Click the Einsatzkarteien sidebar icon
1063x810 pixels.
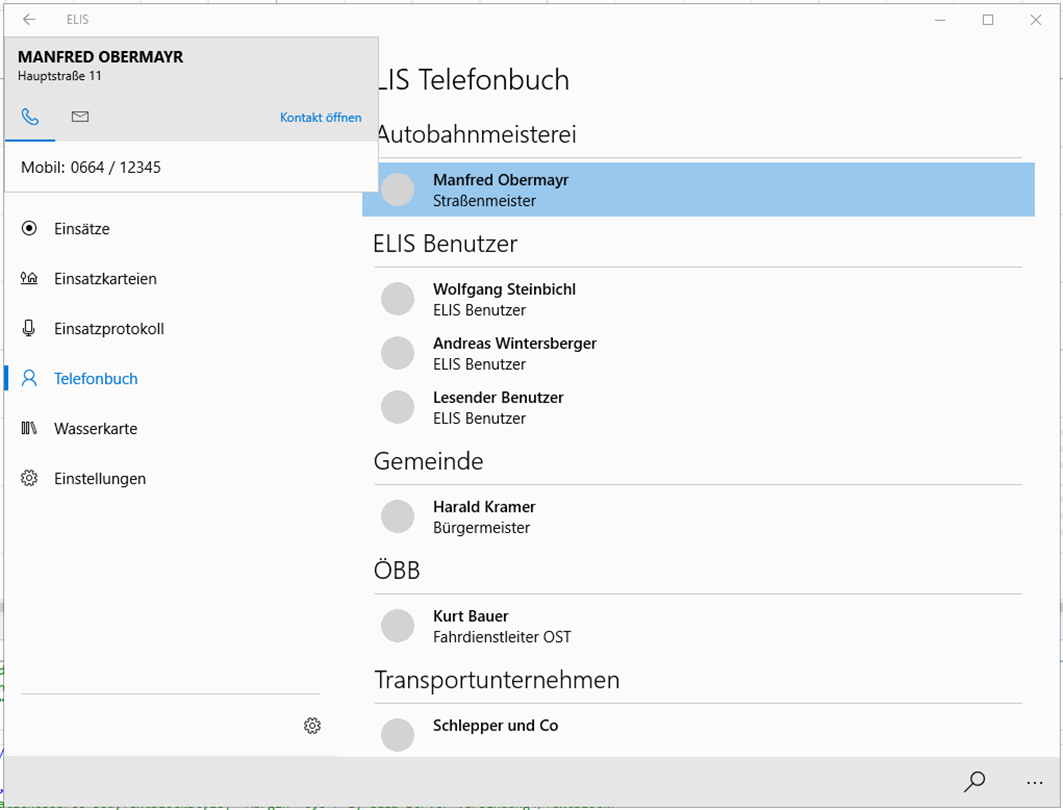pyautogui.click(x=30, y=279)
